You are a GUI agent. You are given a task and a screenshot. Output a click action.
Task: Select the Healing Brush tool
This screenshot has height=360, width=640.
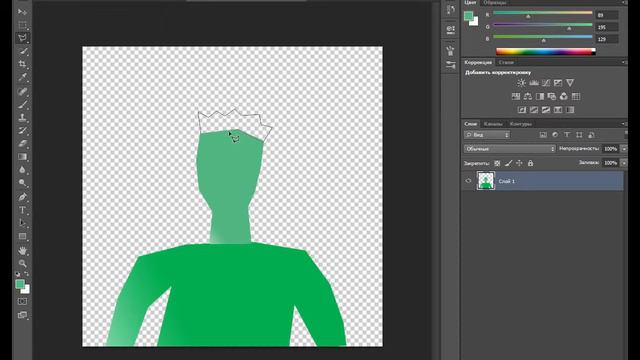[22, 91]
